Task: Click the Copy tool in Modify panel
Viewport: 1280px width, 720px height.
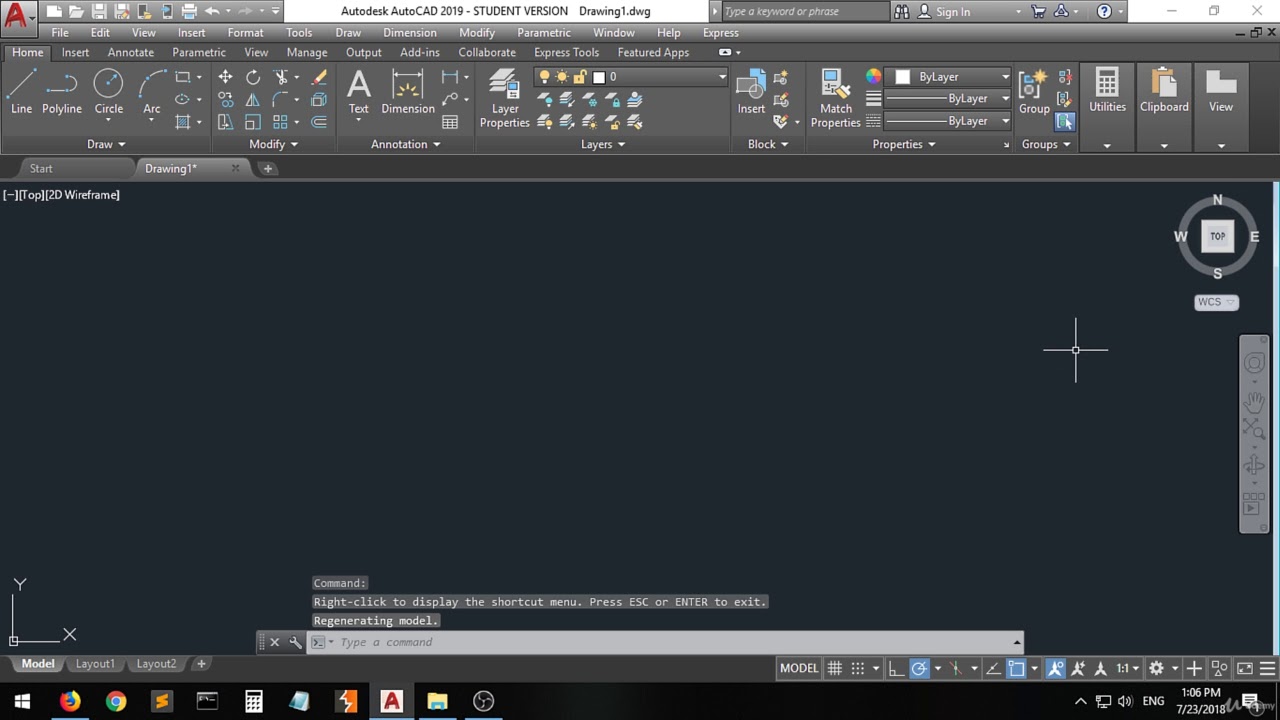Action: click(x=225, y=100)
